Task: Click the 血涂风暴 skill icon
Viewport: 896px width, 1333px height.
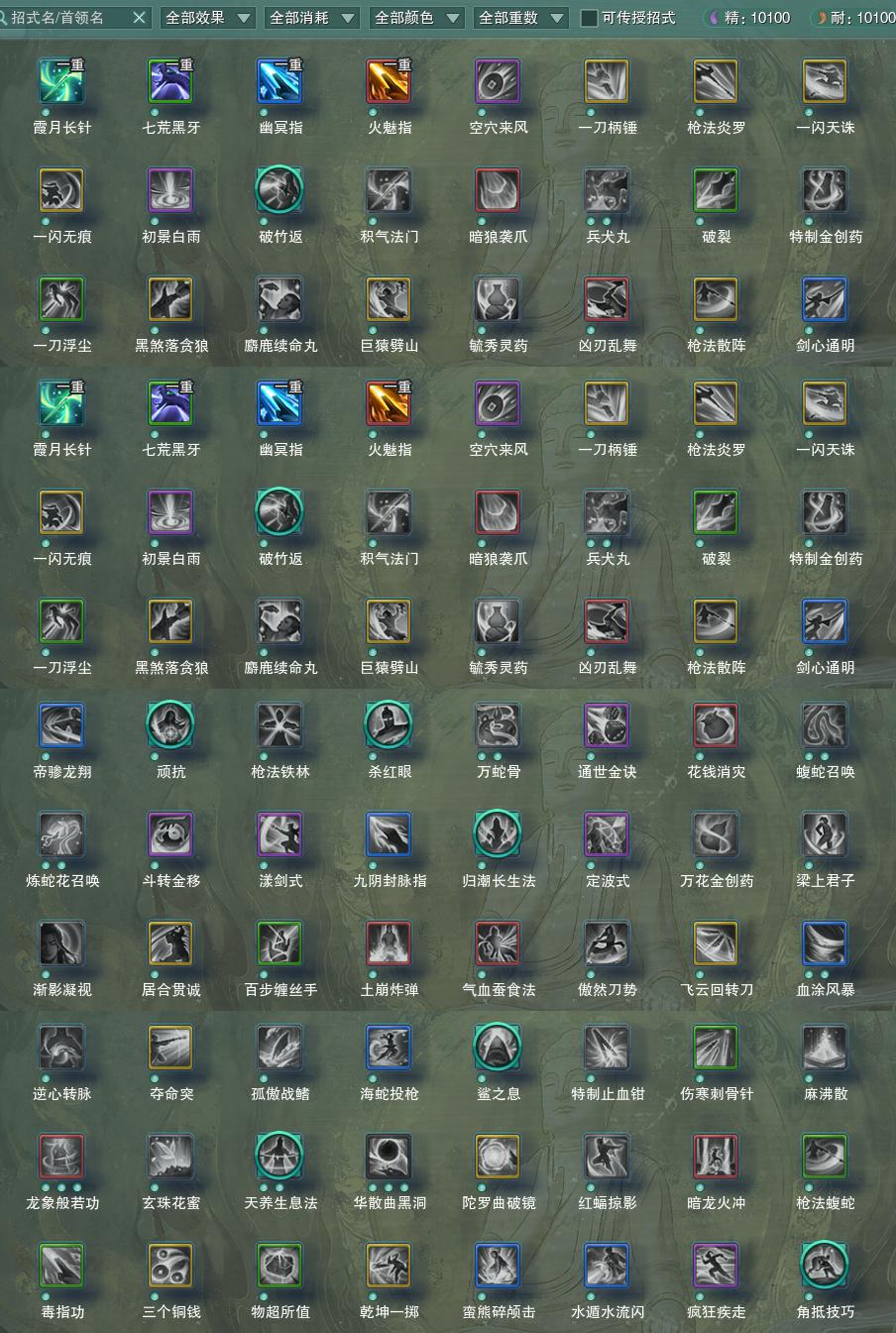Action: tap(826, 944)
